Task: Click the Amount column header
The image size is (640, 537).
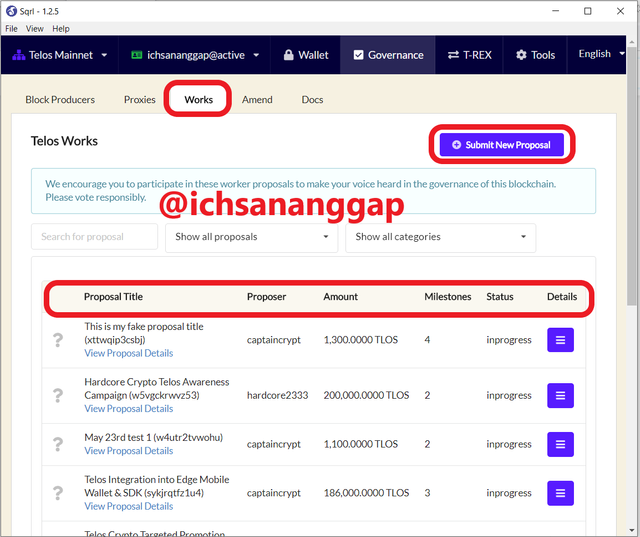Action: coord(340,297)
